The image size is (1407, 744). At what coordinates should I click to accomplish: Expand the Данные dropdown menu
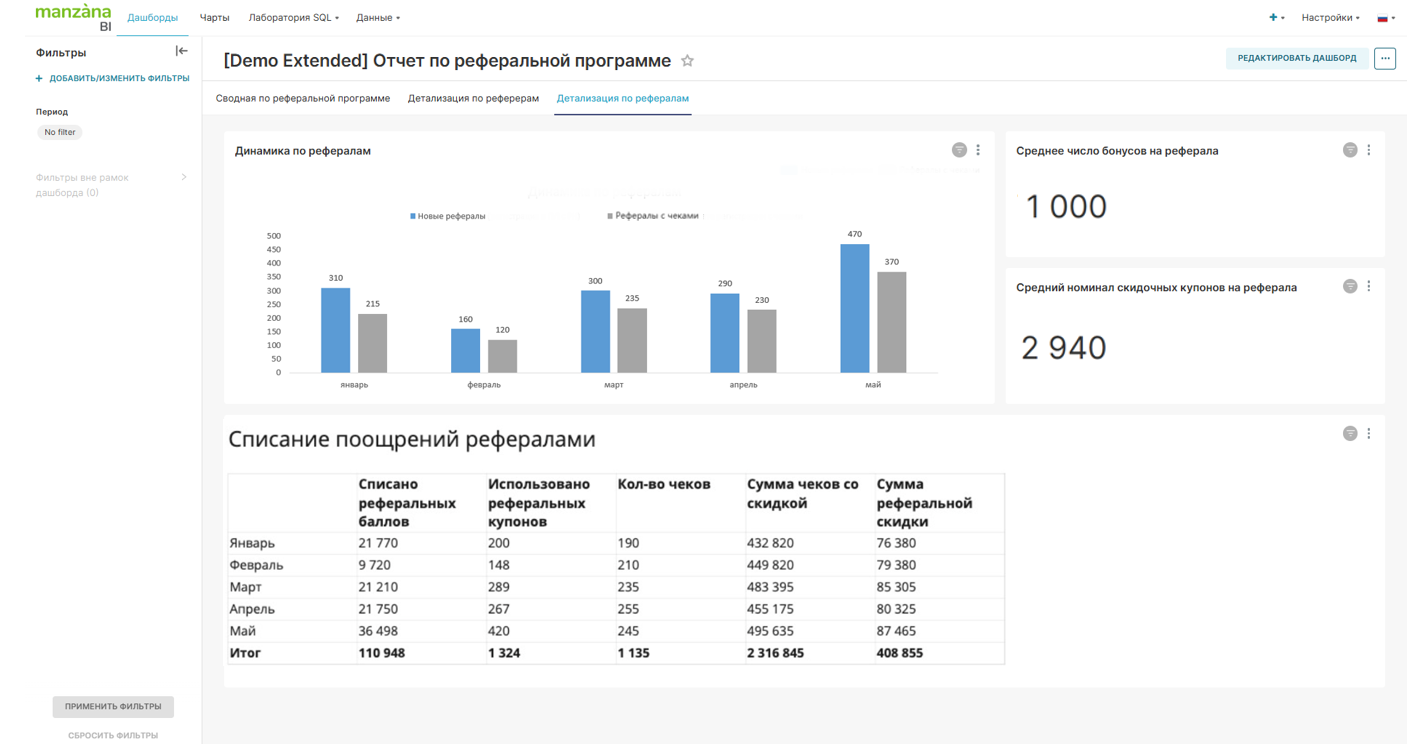(x=377, y=18)
